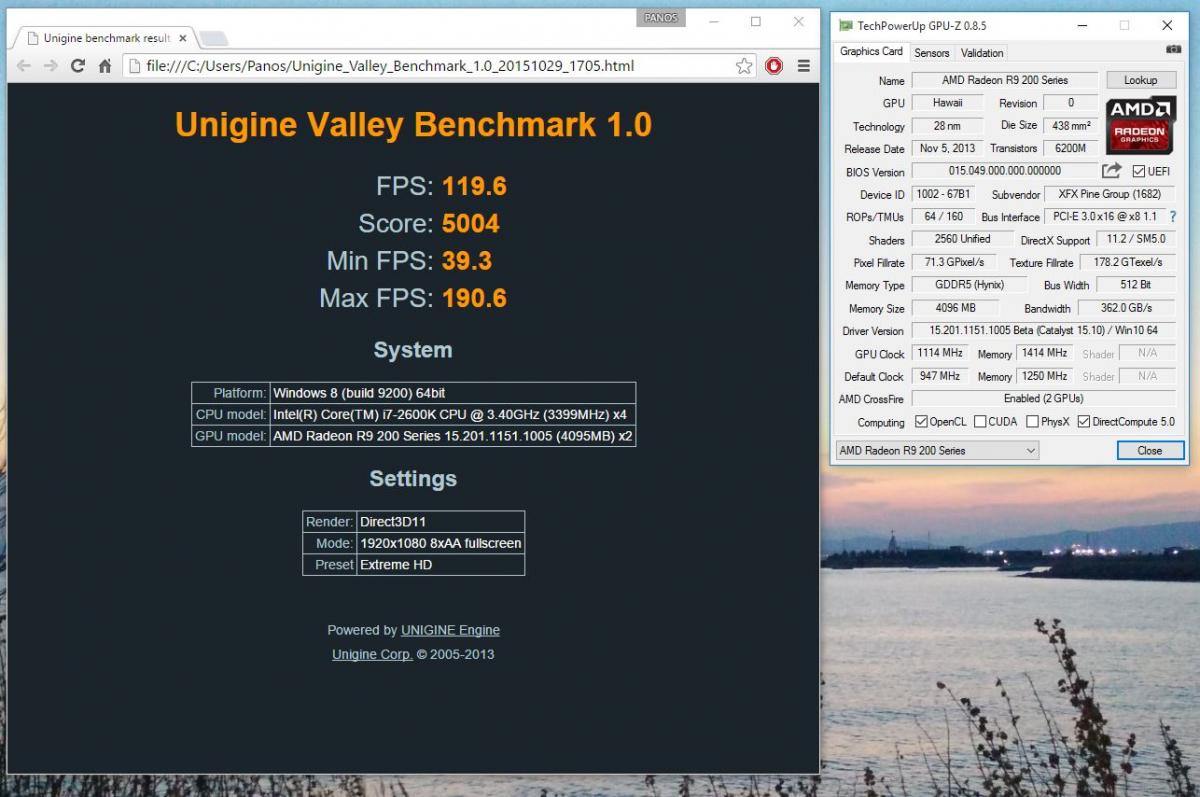The height and width of the screenshot is (797, 1200).
Task: Click the Name field AMD Radeon R9 200 Series
Action: click(1005, 80)
